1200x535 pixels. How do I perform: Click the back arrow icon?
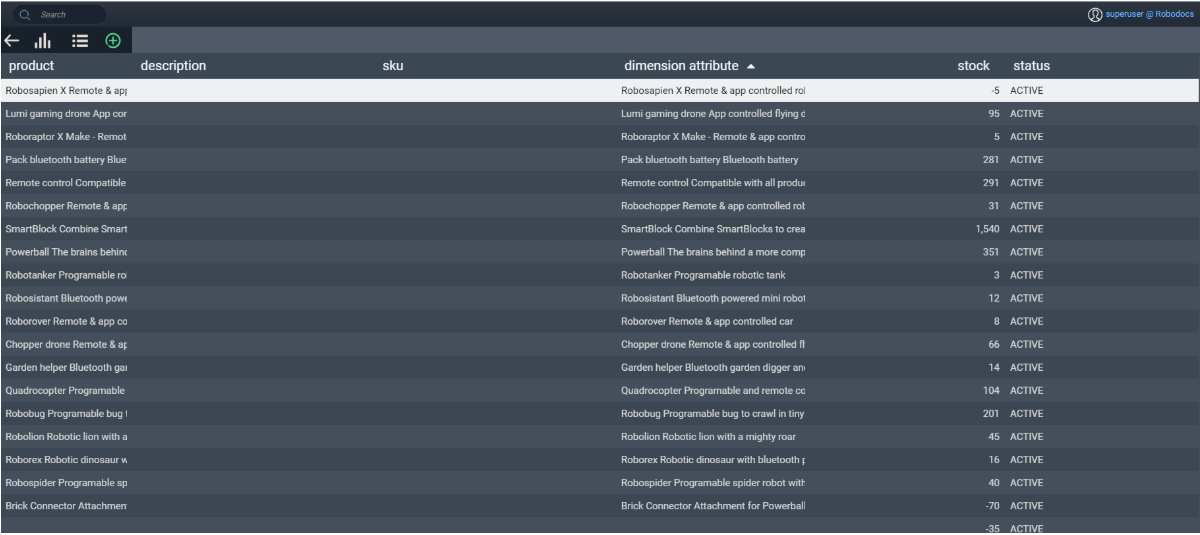(12, 41)
